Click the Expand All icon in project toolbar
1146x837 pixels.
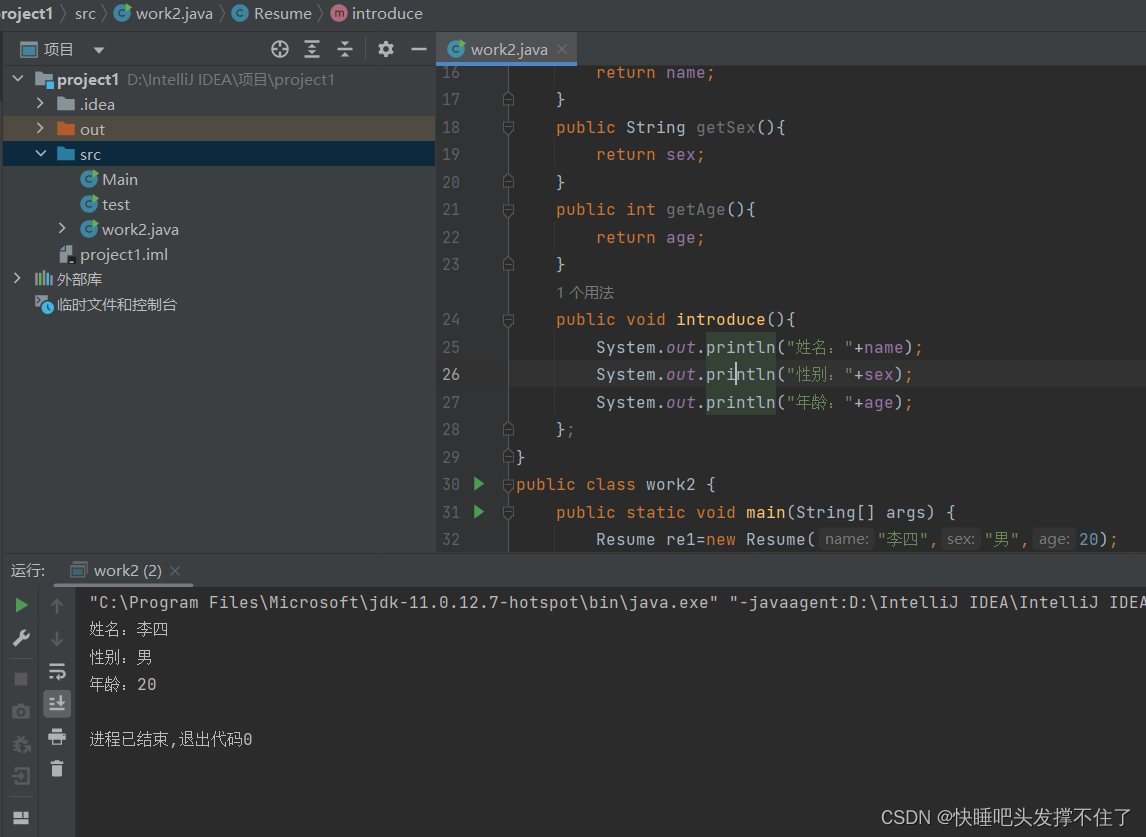coord(312,49)
